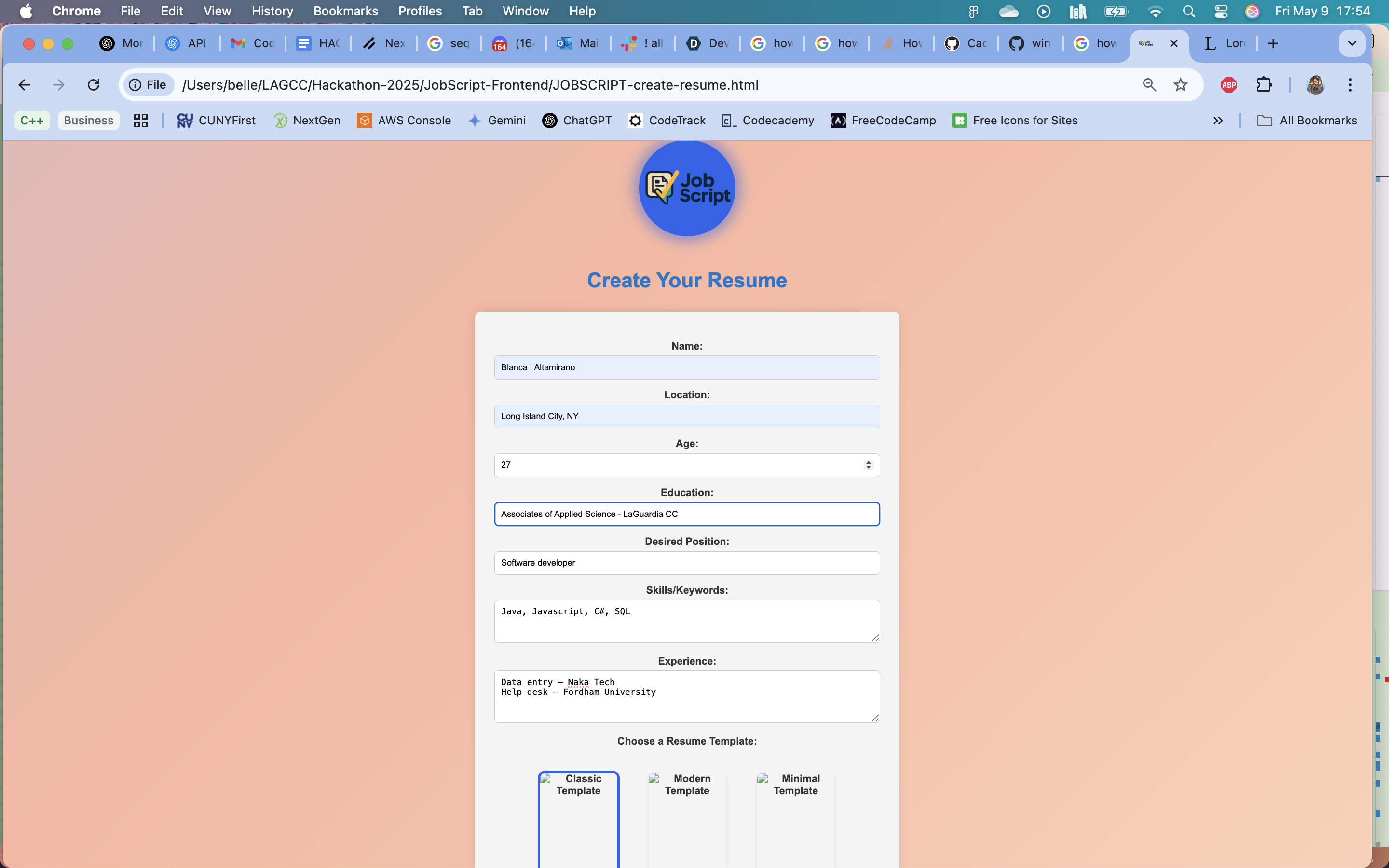Viewport: 1389px width, 868px height.
Task: Open the AWS Console bookmark
Action: tap(404, 121)
